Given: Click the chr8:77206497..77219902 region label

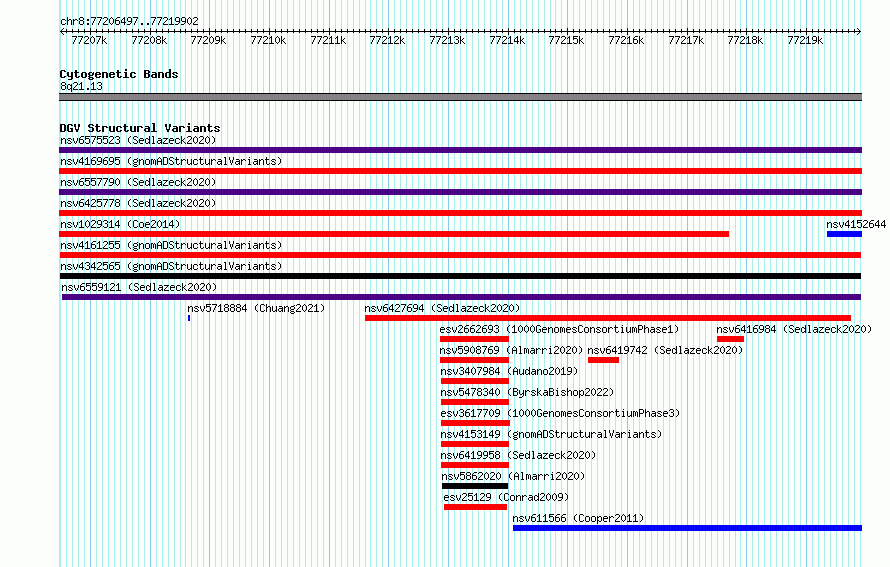Looking at the screenshot, I should coord(129,21).
